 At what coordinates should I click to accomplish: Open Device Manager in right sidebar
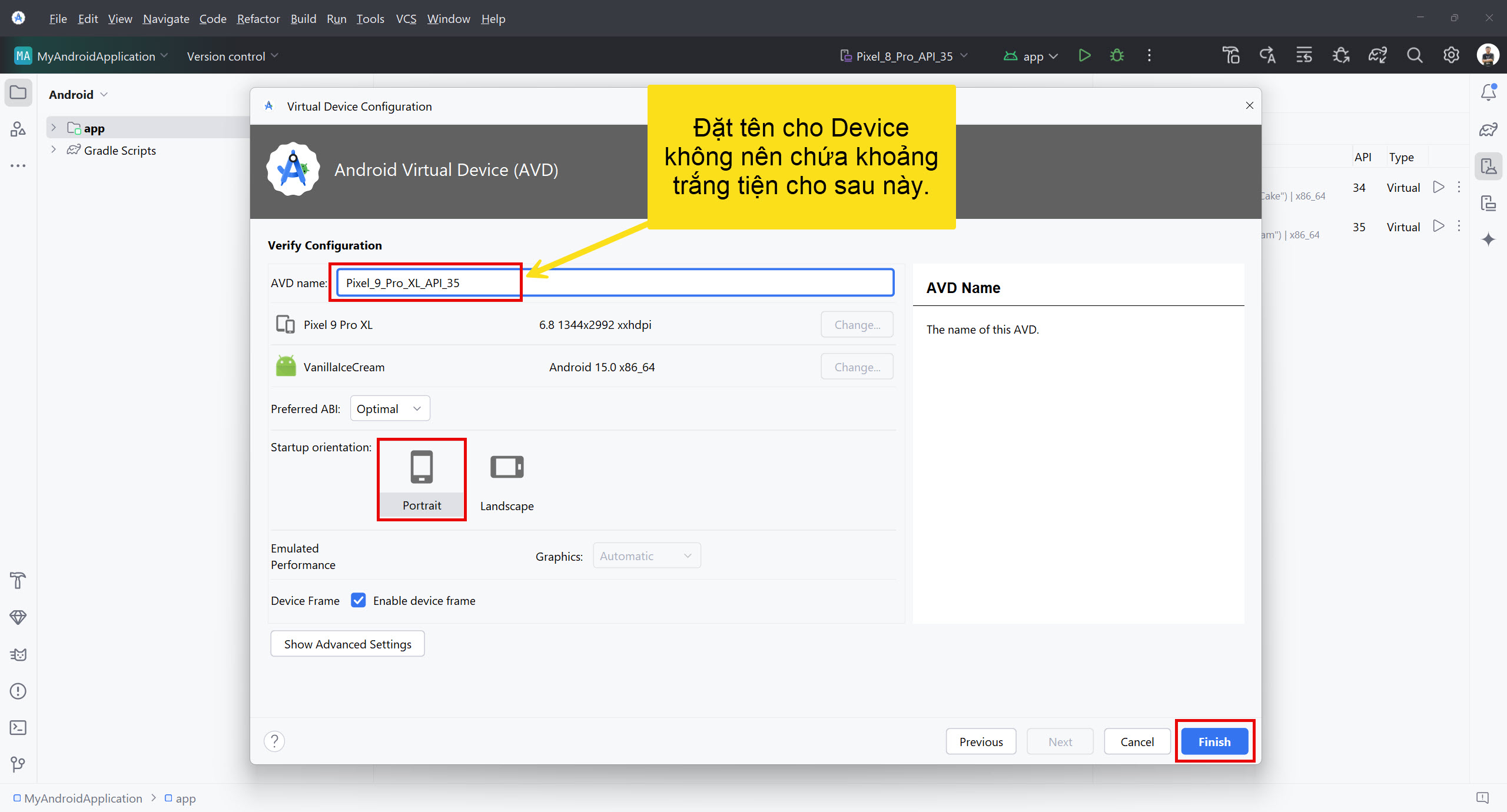pyautogui.click(x=1488, y=167)
